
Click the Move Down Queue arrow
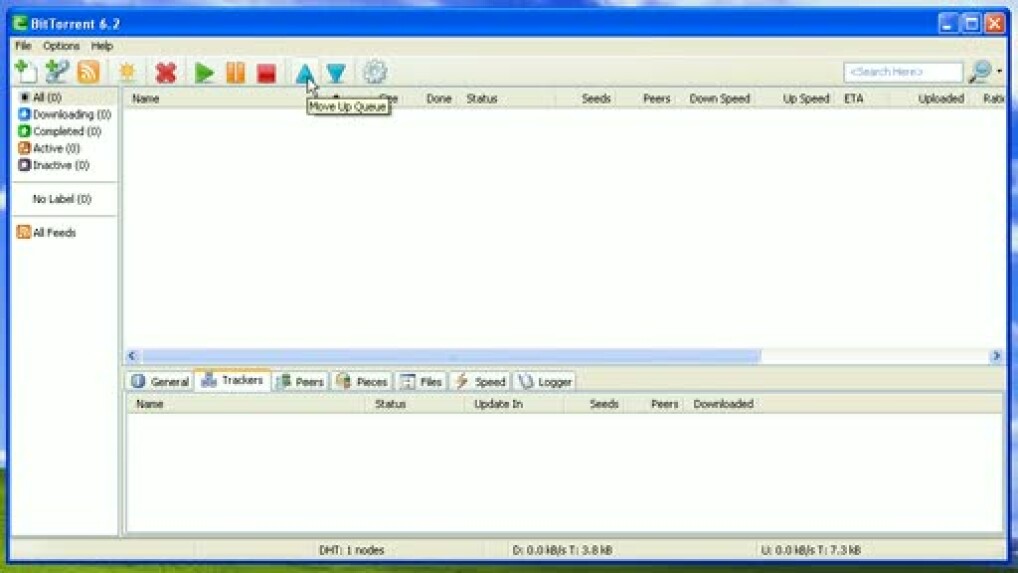point(336,72)
